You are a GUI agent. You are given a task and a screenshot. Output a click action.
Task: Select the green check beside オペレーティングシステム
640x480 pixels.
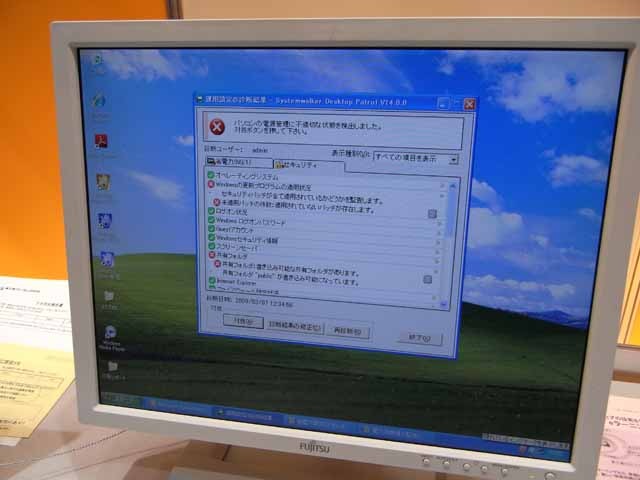pyautogui.click(x=211, y=175)
